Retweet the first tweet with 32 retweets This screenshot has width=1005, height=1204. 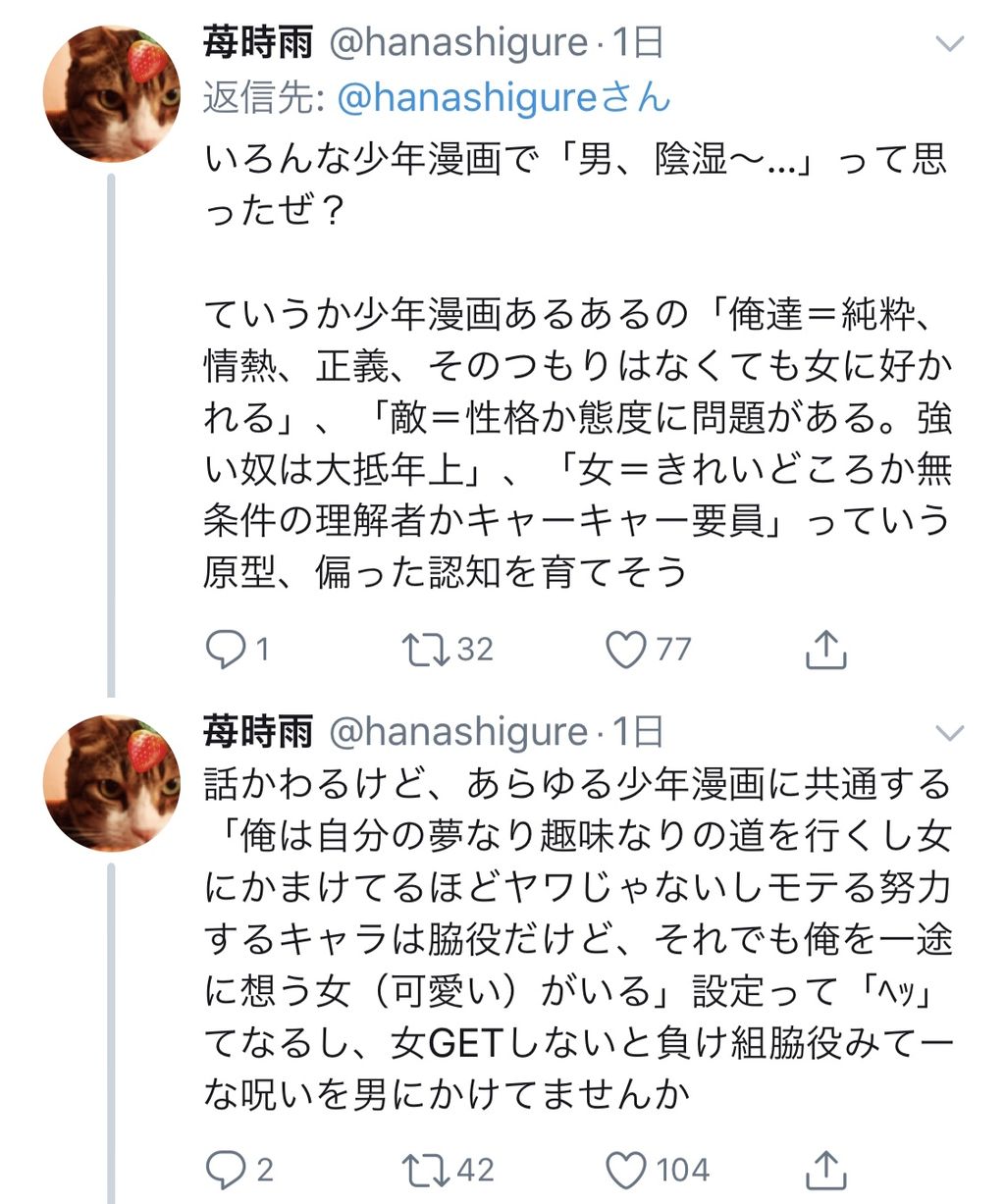click(x=426, y=649)
